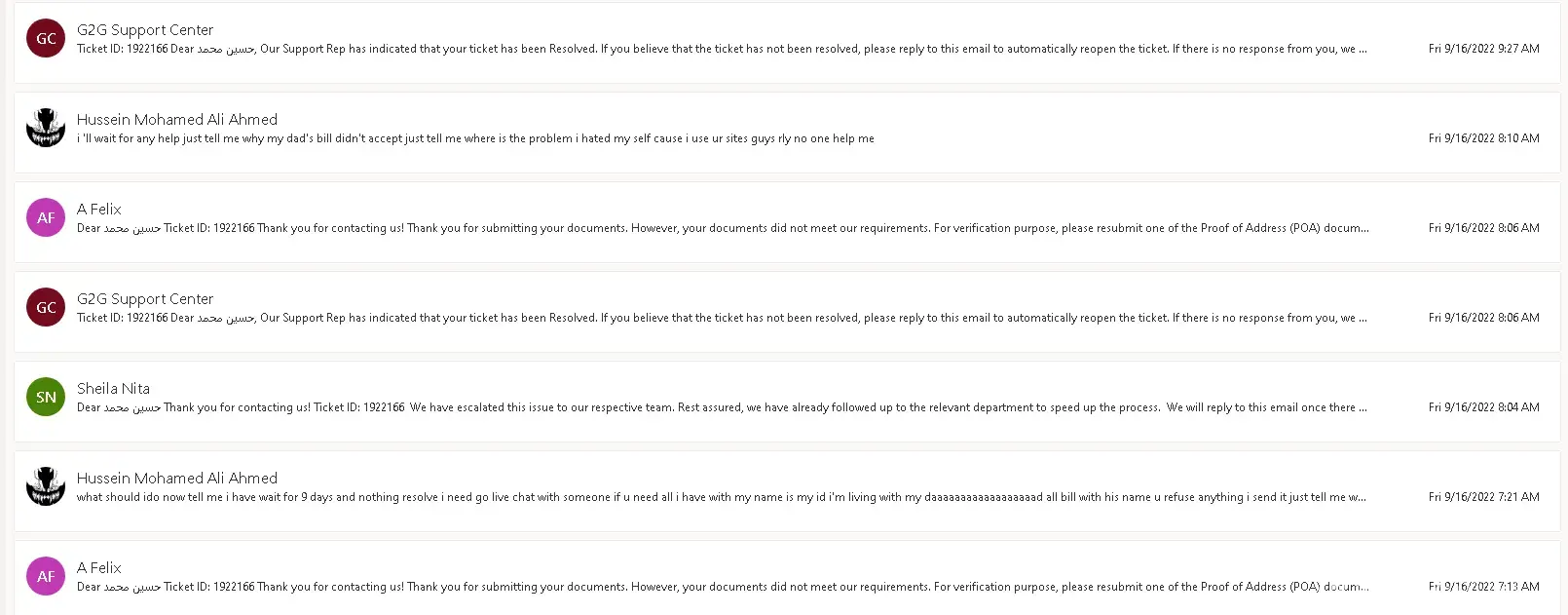Click Hussein's avatar on the 8:10 AM message

tap(46, 129)
